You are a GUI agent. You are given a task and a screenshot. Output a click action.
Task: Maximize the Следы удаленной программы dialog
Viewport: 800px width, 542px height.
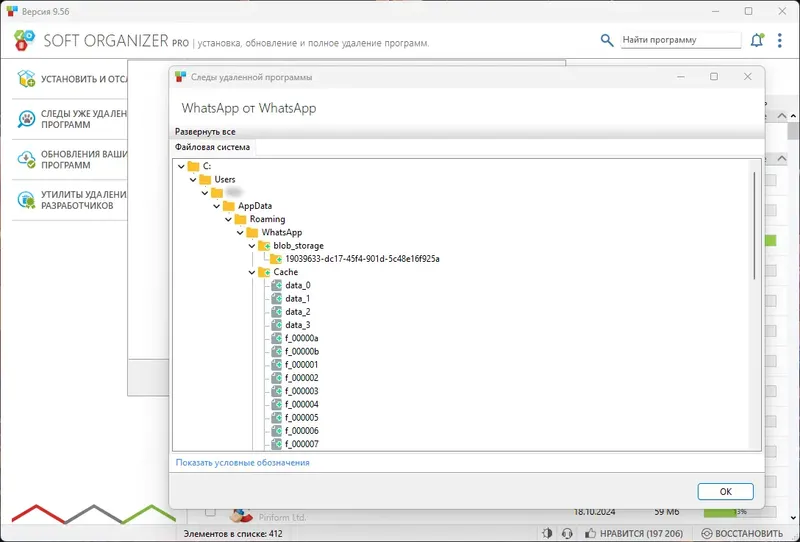point(714,77)
